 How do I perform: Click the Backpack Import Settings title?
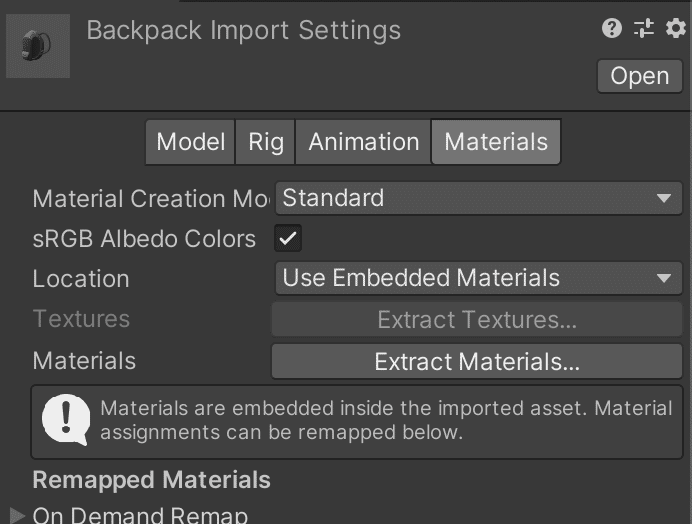pyautogui.click(x=244, y=30)
